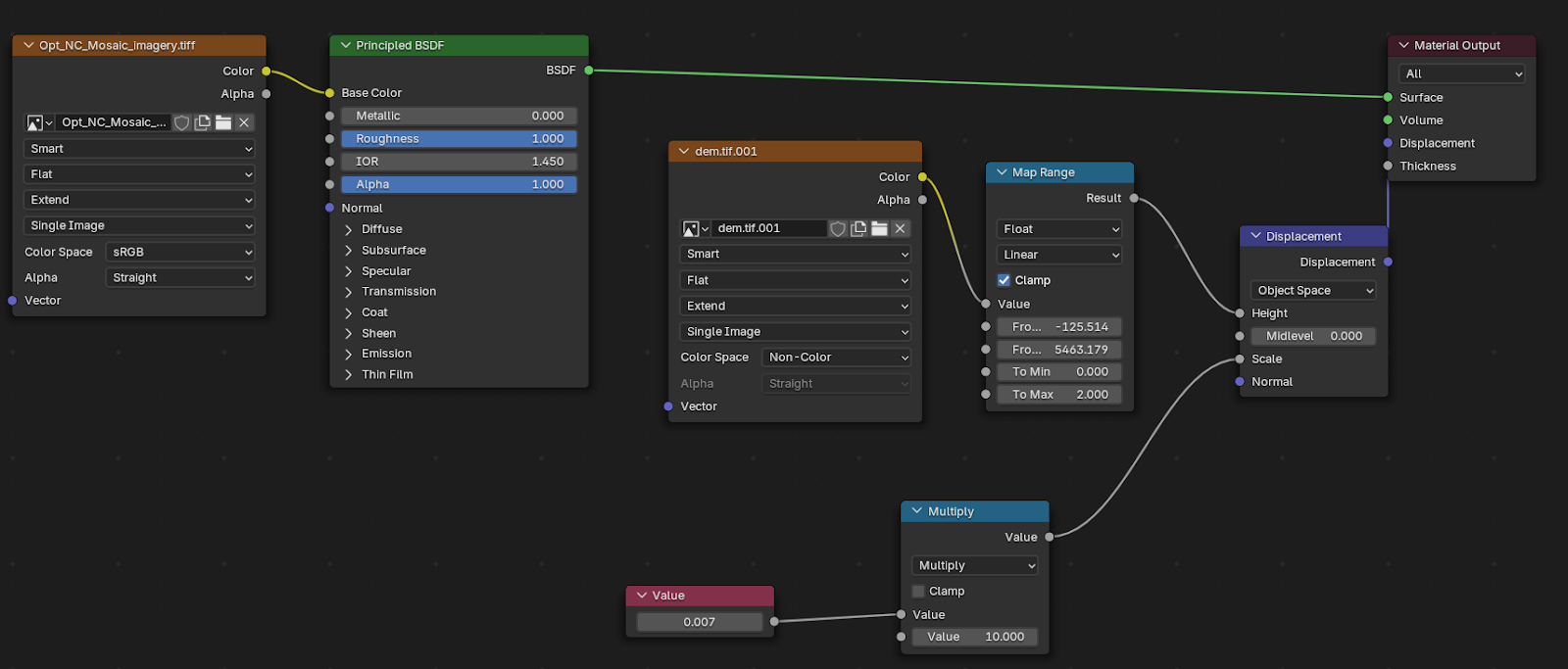Viewport: 1568px width, 669px height.
Task: Open folder icon in Opt_NC_Mosaic node
Action: pyautogui.click(x=223, y=122)
